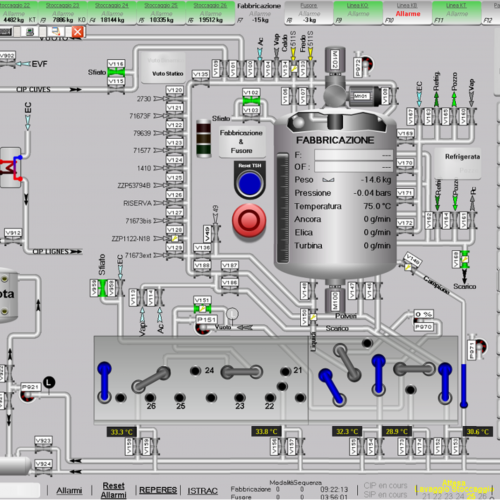Toggle green valve V168 above Scarico

[x=465, y=260]
